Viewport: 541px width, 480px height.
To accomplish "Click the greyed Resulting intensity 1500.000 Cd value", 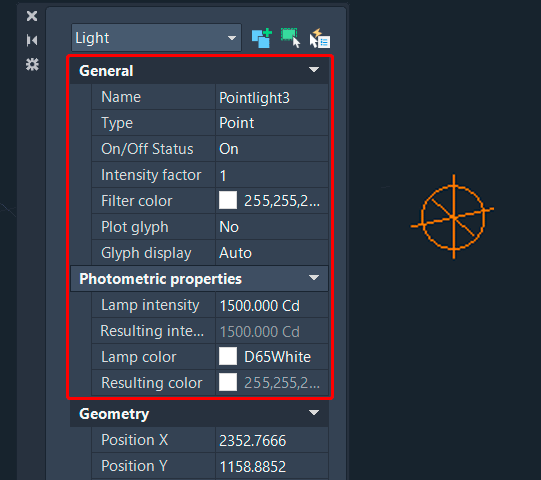I will click(x=260, y=332).
